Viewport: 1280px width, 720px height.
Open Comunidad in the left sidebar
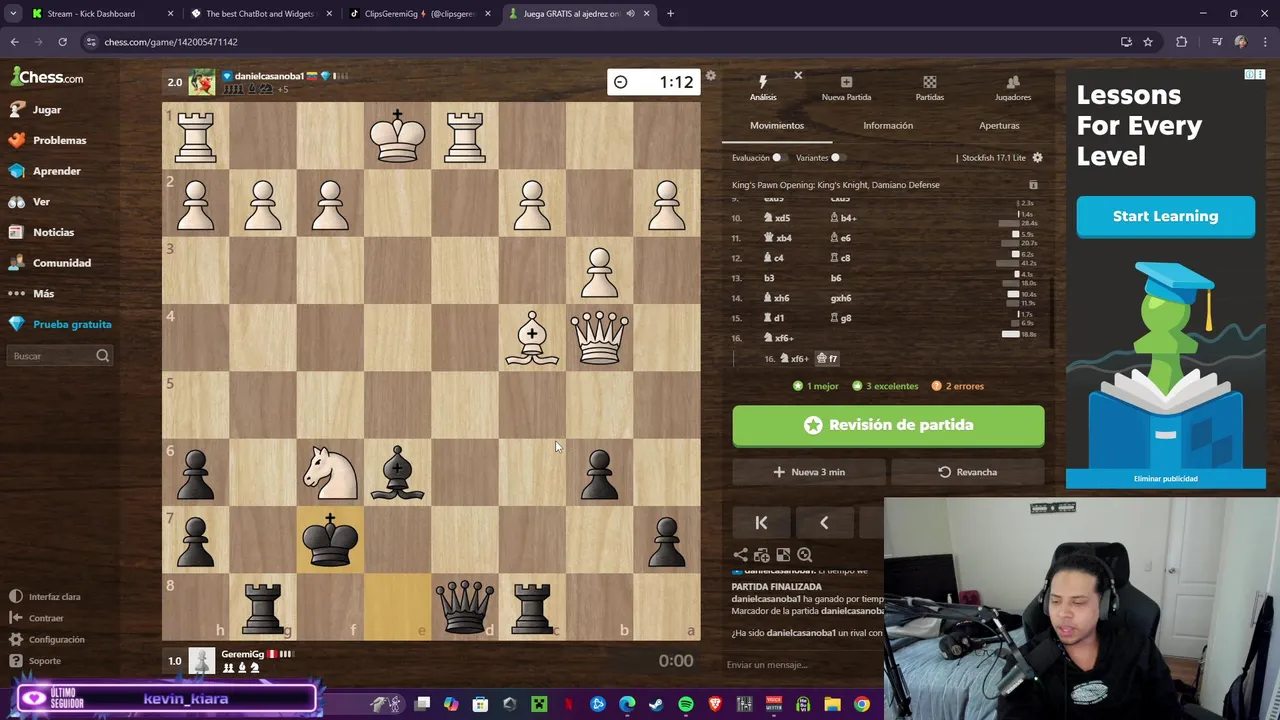[60, 263]
